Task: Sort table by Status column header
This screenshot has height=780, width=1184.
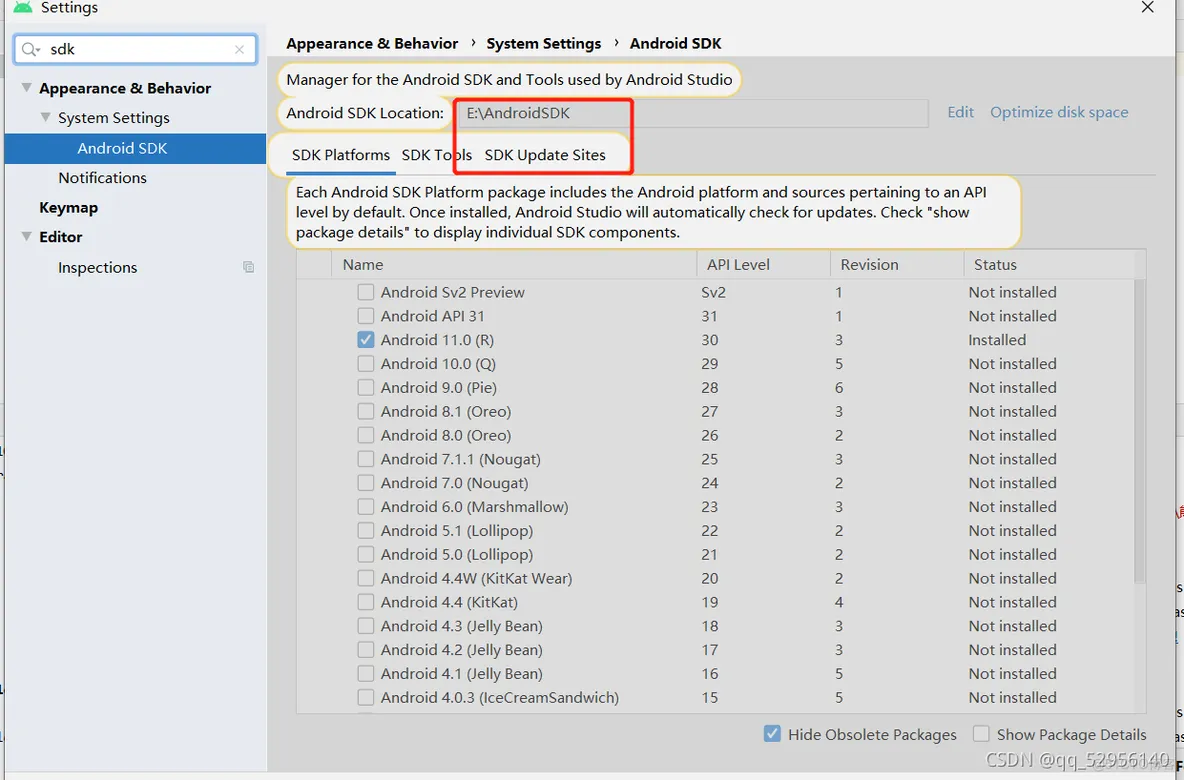Action: point(1048,264)
